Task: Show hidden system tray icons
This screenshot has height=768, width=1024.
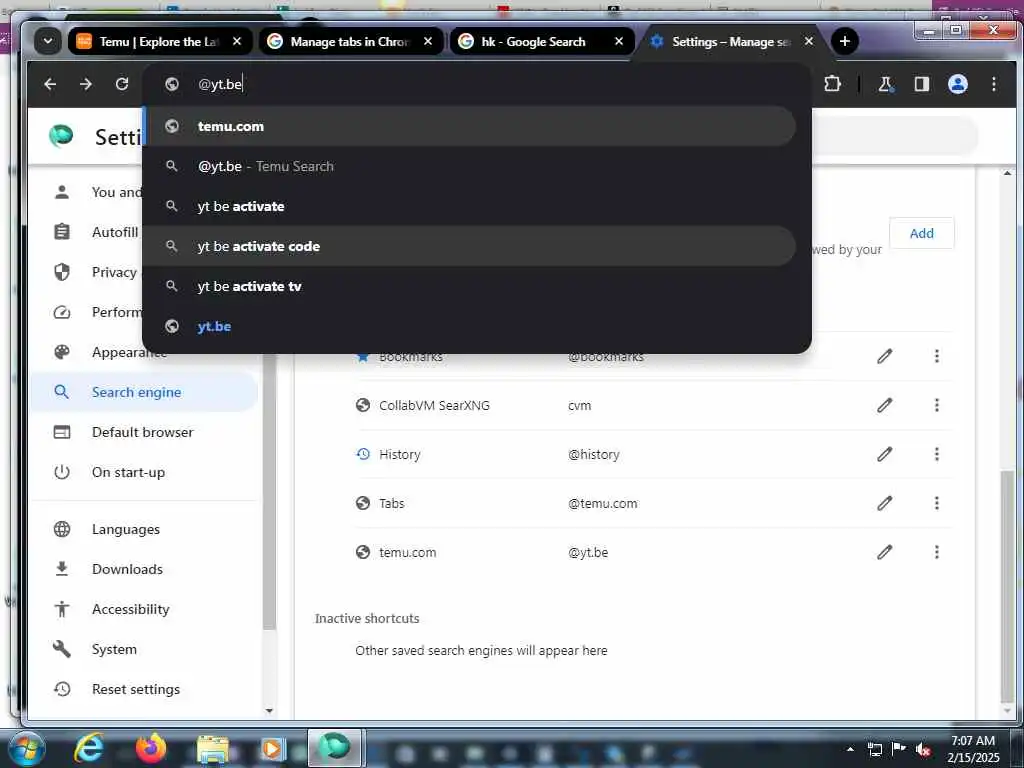Action: 850,749
